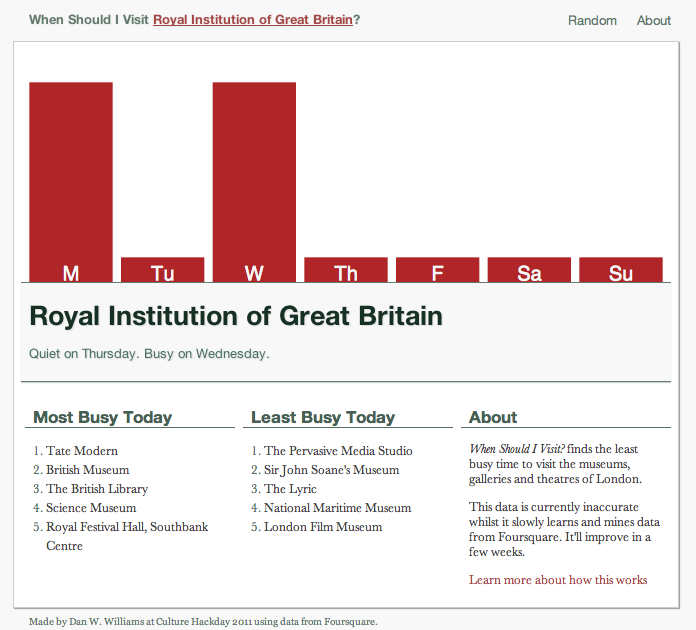696x630 pixels.
Task: Click the 'Quiet on Thursday. Busy on Wednesday.' text
Action: pyautogui.click(x=149, y=354)
